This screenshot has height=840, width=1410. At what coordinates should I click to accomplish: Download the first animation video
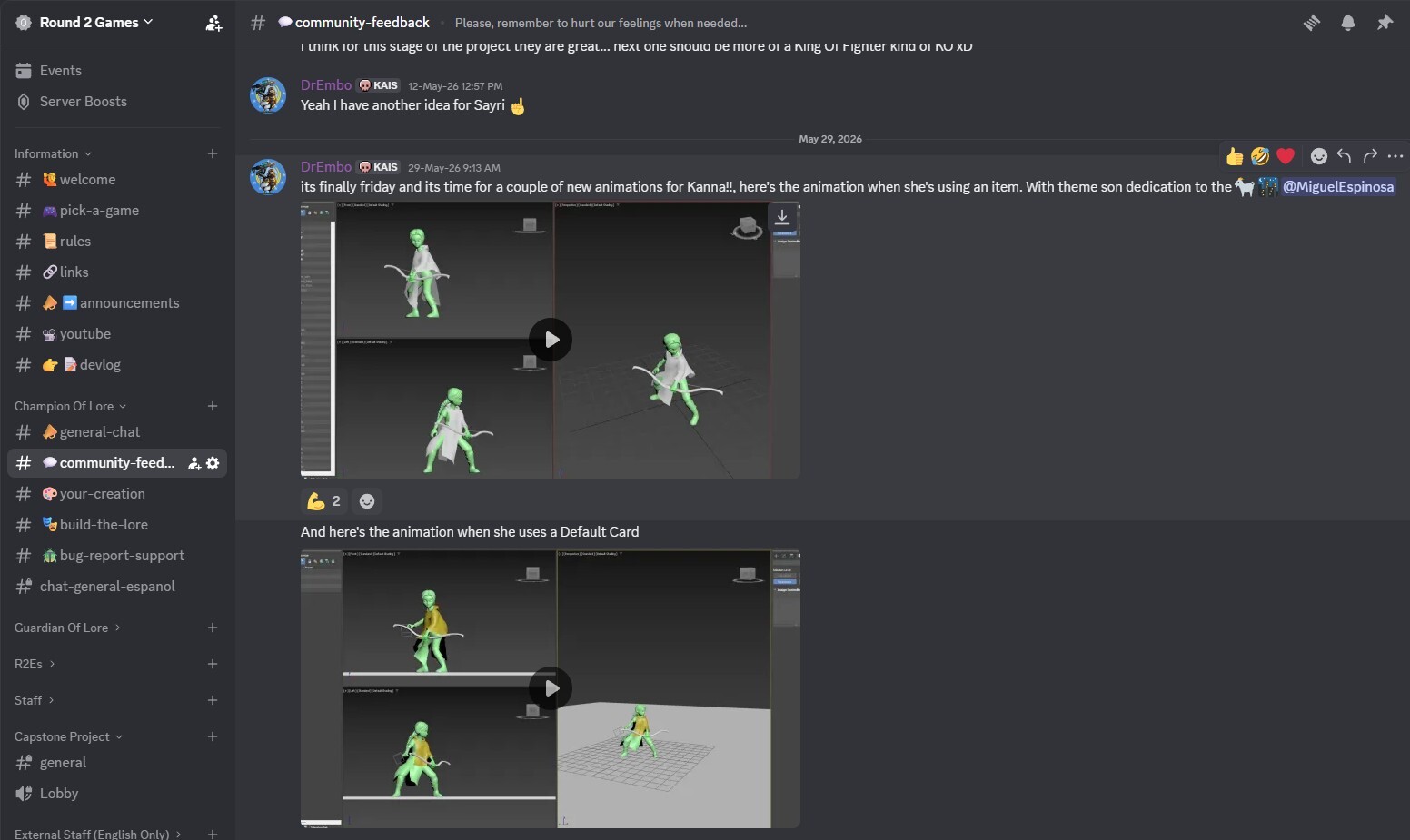pyautogui.click(x=782, y=217)
